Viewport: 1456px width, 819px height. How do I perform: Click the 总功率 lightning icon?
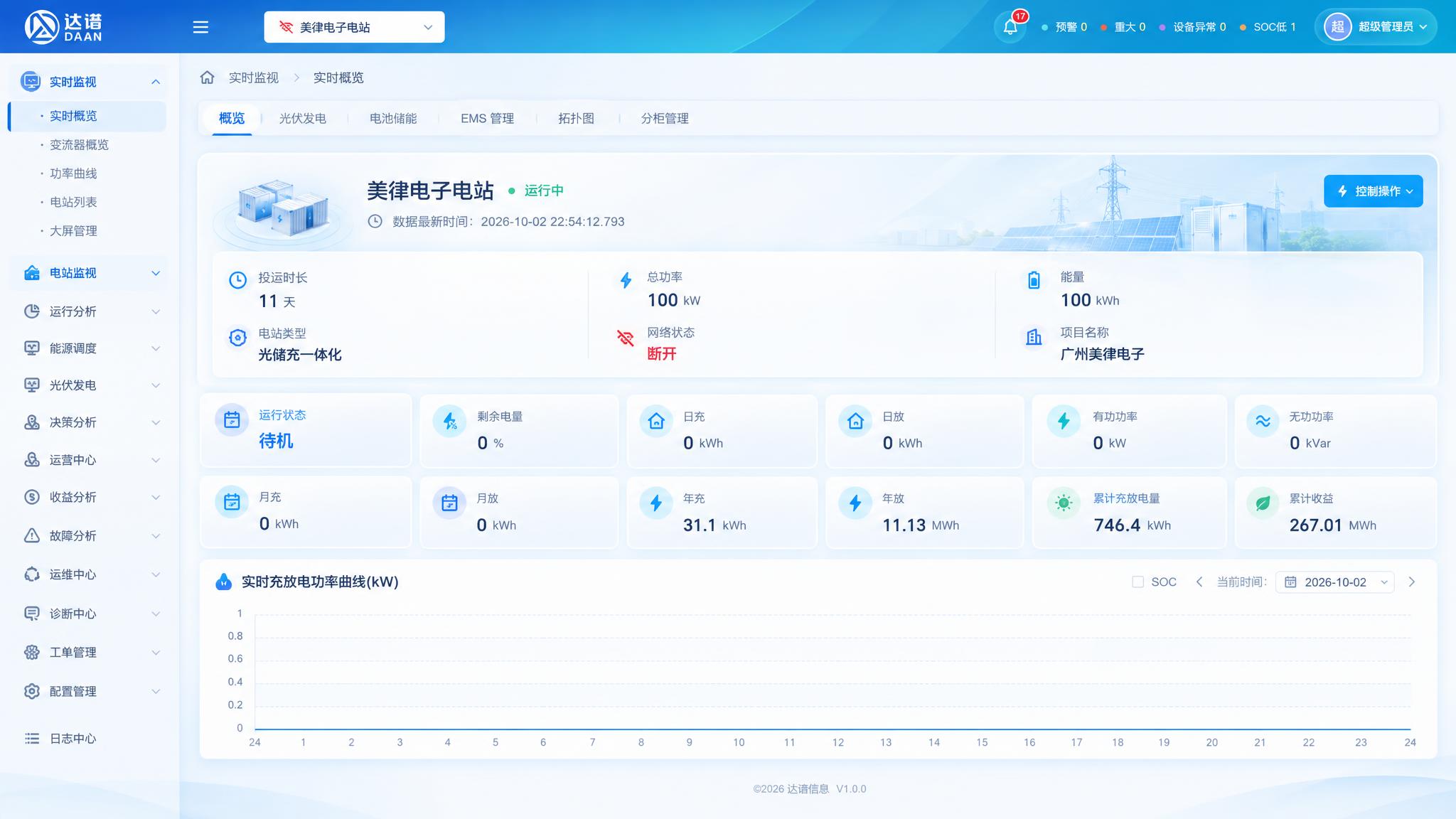626,280
